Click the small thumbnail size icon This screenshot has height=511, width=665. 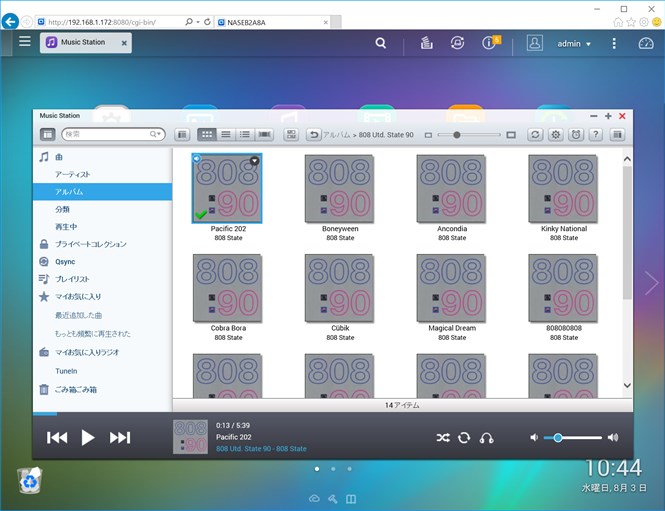click(428, 135)
